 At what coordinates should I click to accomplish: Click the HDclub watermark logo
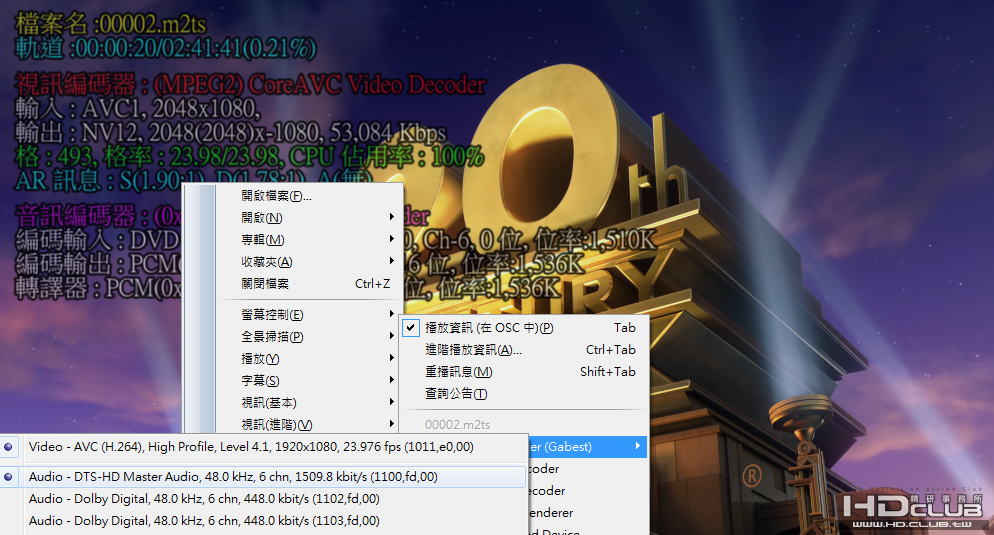(x=913, y=508)
